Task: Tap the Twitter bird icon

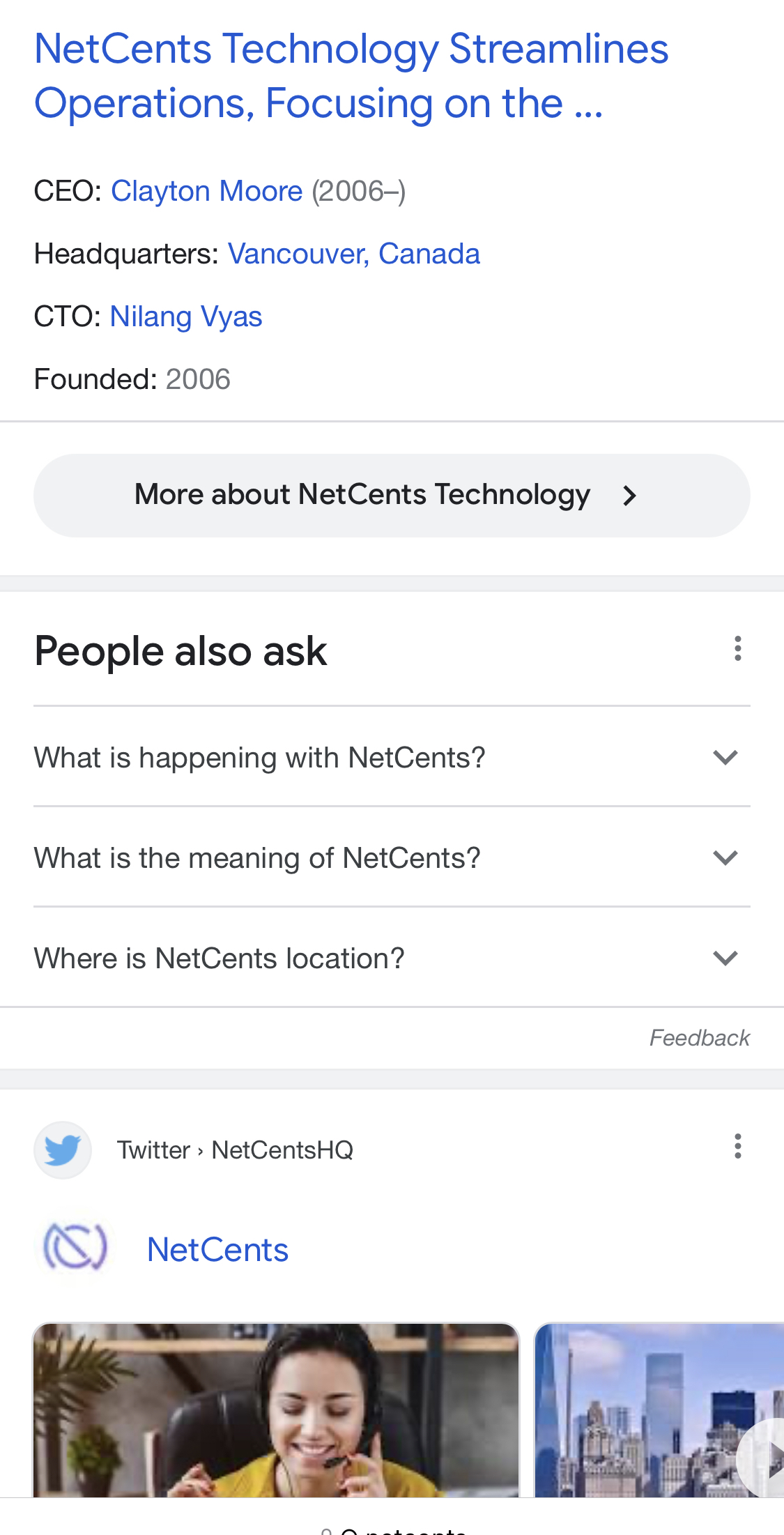Action: pyautogui.click(x=63, y=1150)
